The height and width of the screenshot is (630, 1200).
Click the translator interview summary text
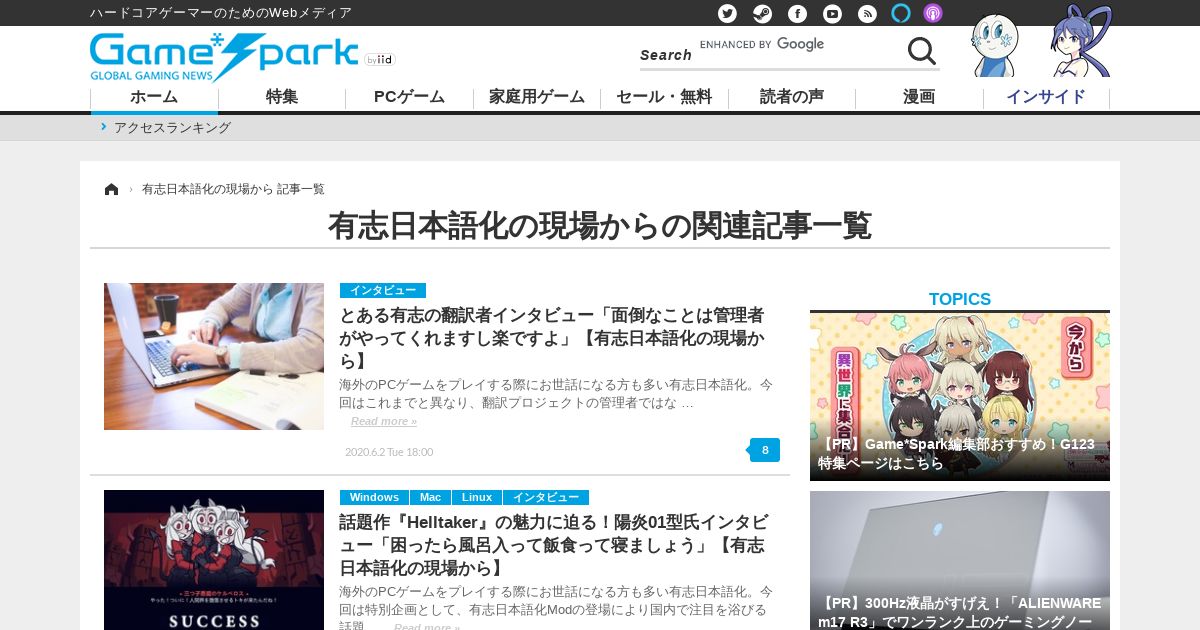coord(556,394)
